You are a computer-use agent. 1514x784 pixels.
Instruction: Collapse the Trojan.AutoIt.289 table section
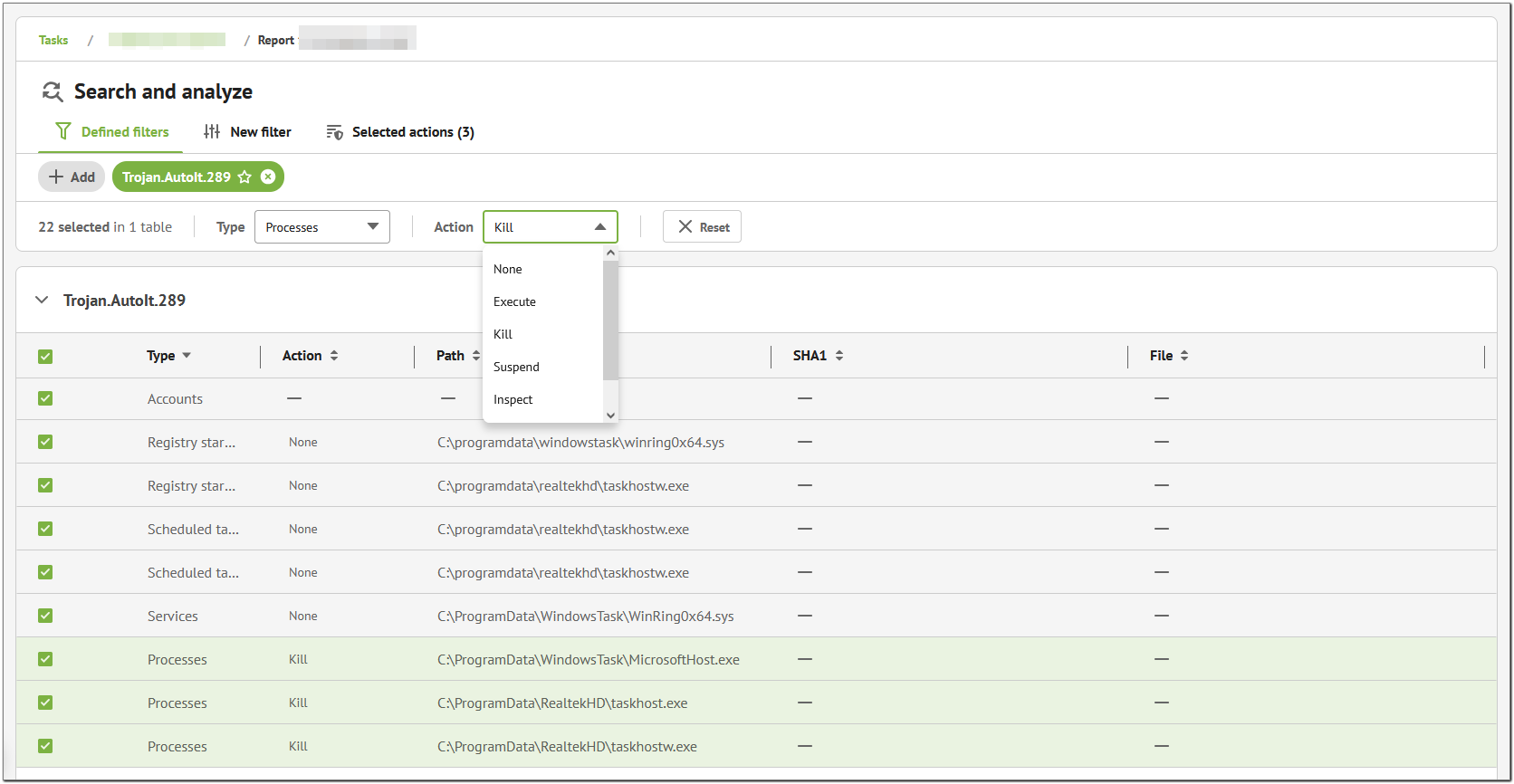point(42,300)
